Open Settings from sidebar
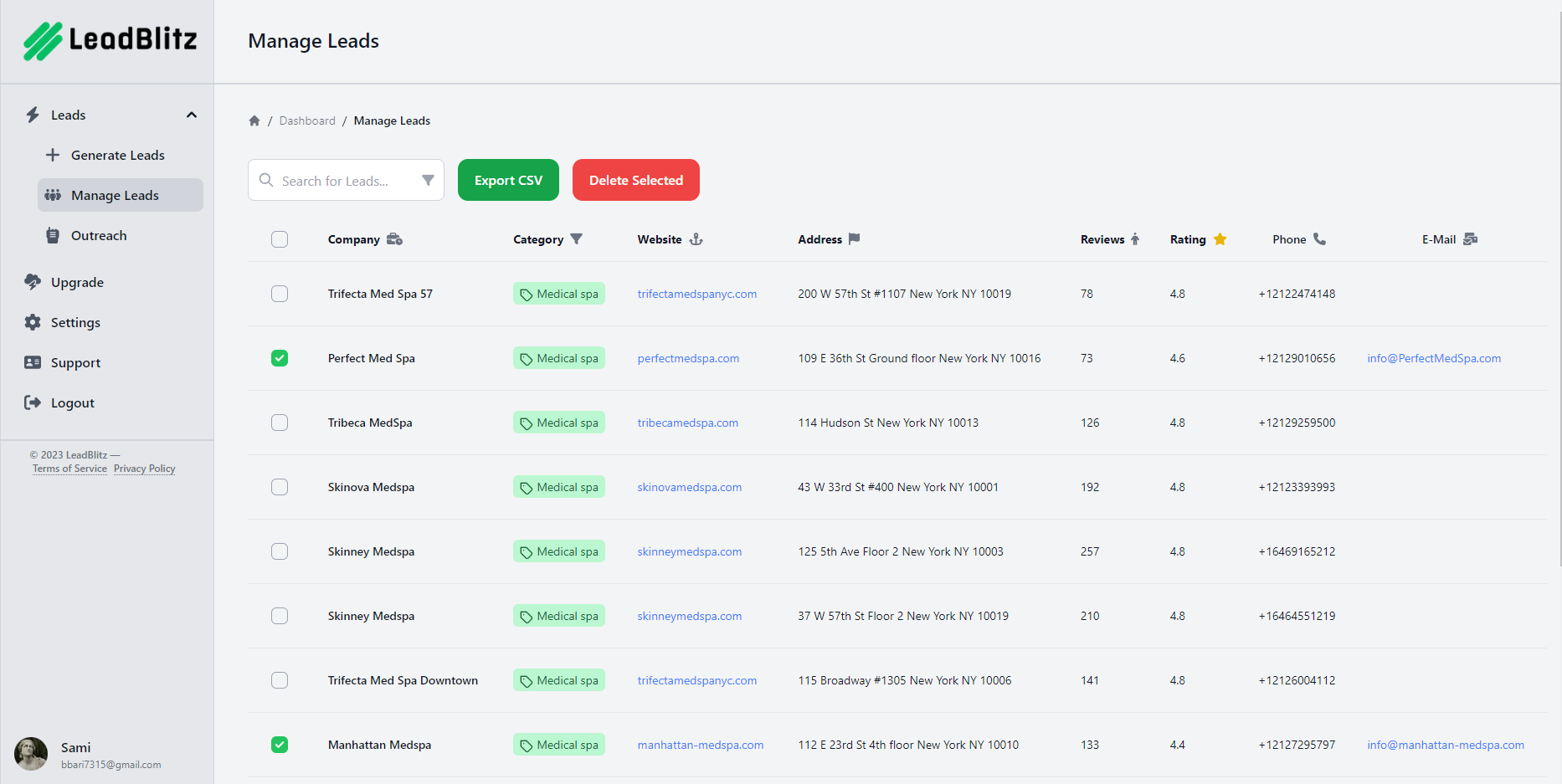The image size is (1562, 784). (x=75, y=322)
